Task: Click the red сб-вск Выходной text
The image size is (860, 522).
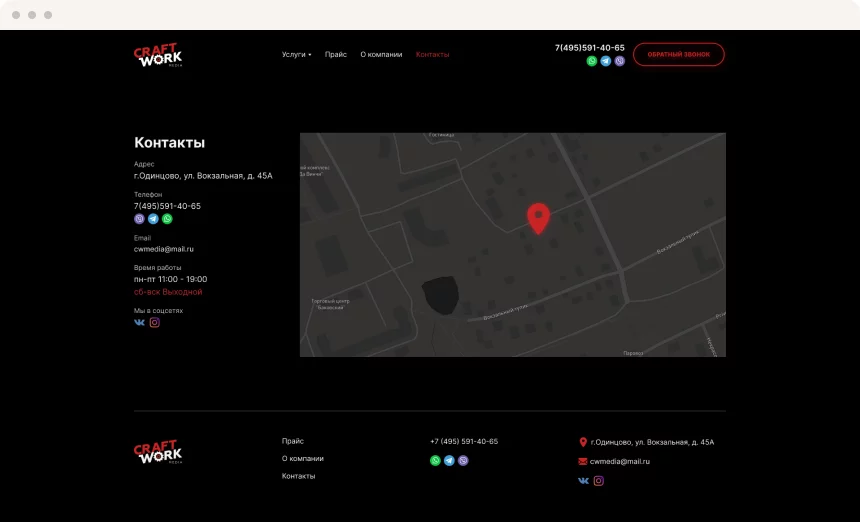Action: (168, 292)
